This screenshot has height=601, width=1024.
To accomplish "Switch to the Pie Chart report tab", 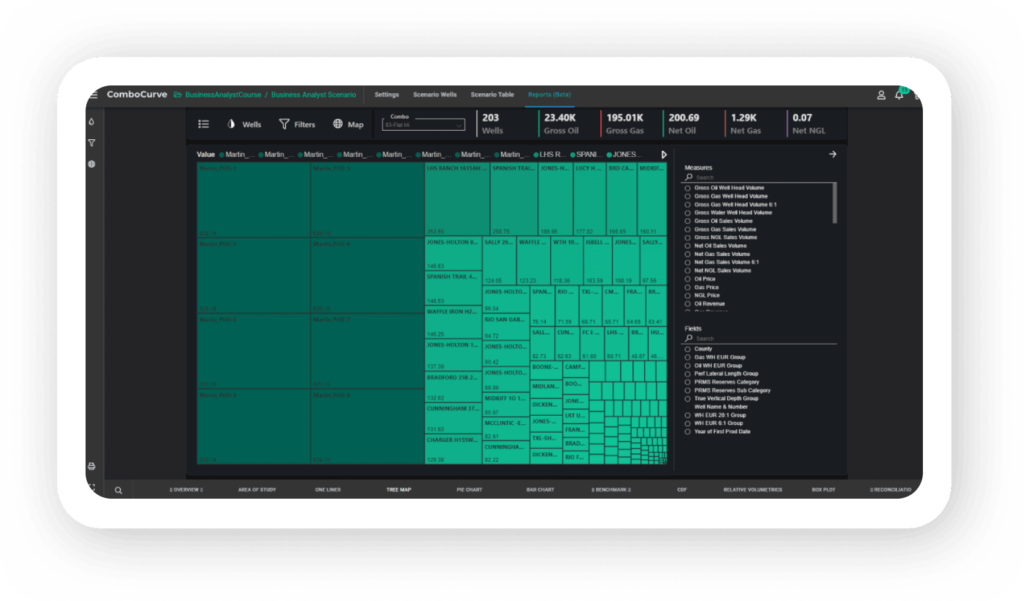I will (469, 490).
